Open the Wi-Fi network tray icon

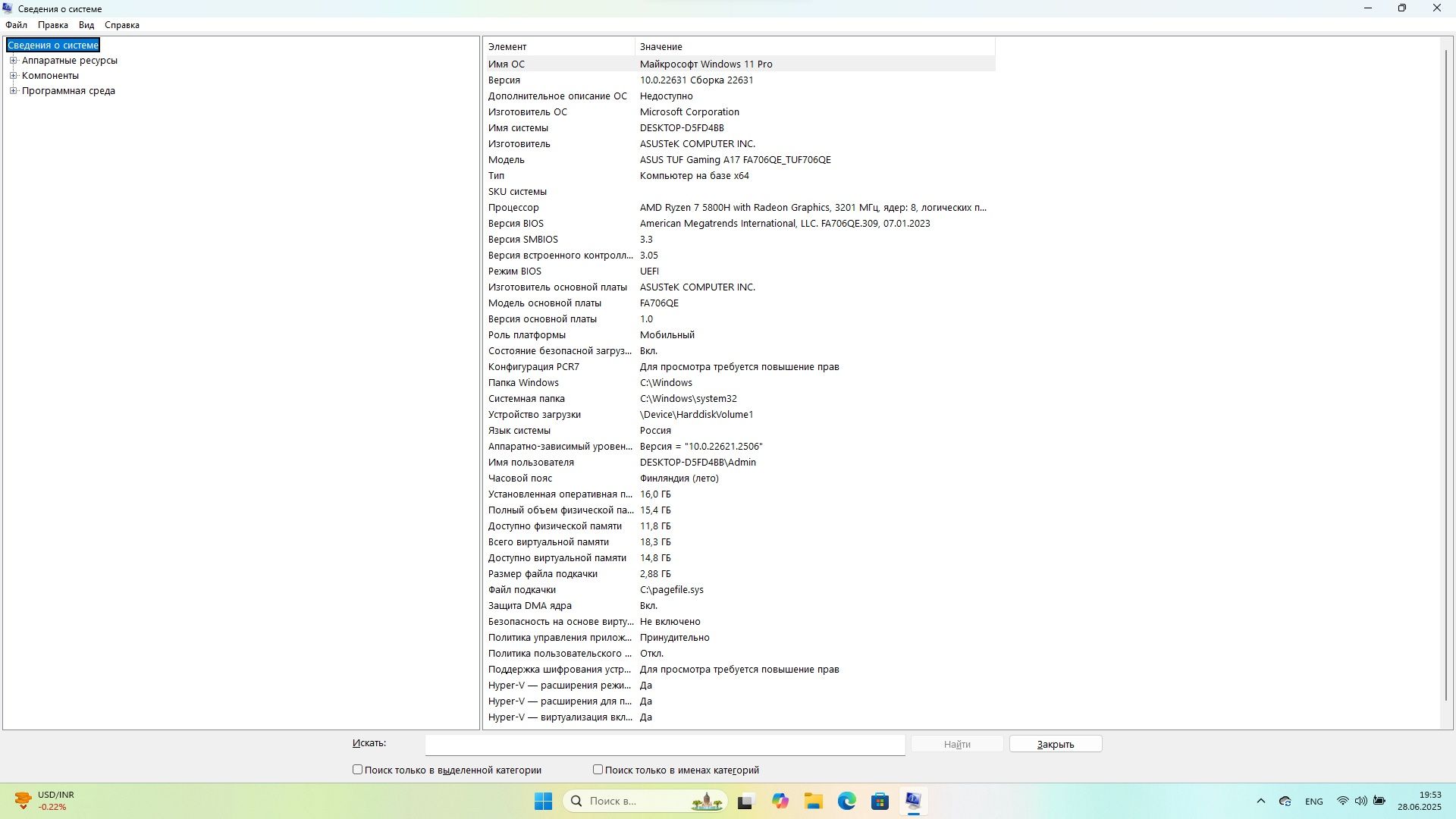click(1342, 801)
